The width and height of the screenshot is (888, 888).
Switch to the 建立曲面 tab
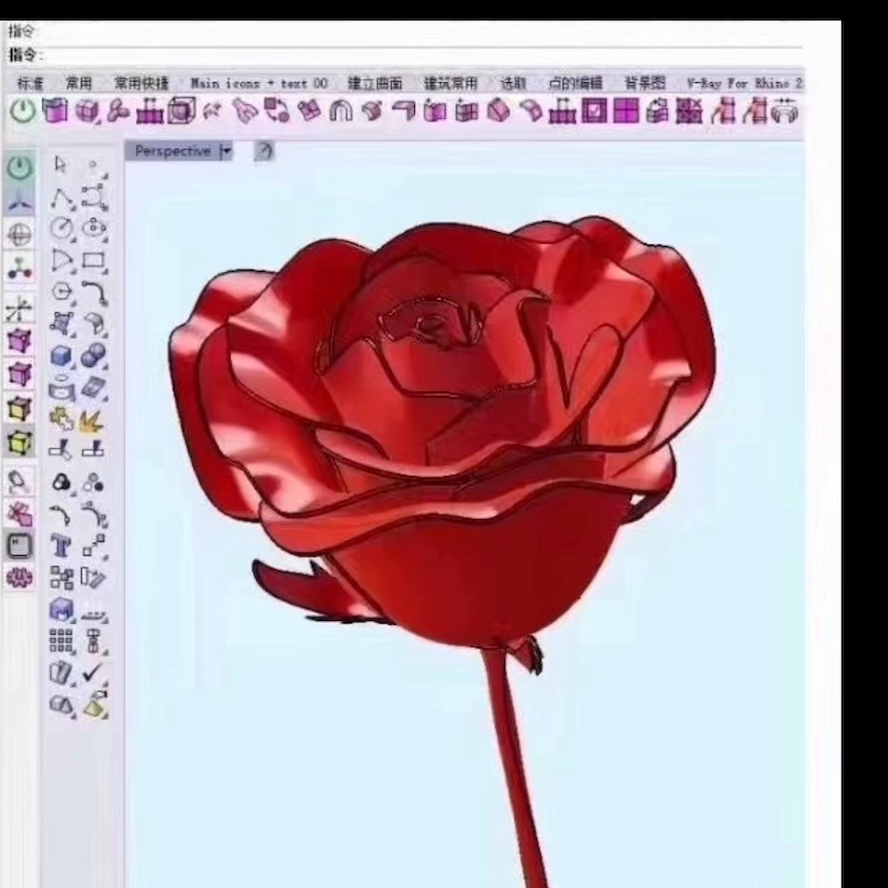coord(375,83)
